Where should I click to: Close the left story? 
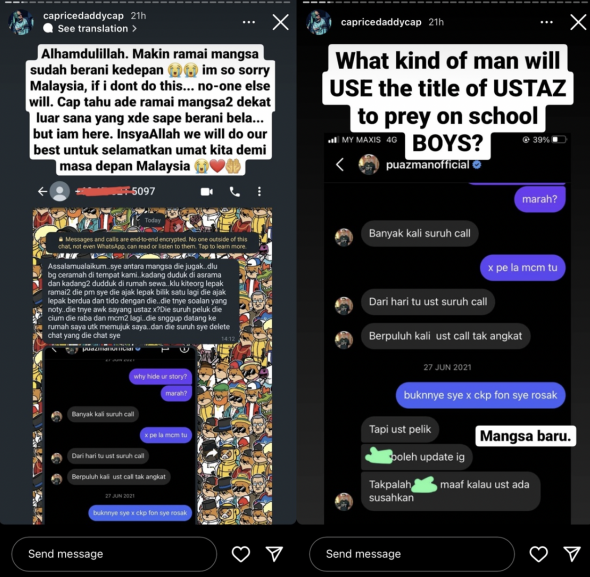(x=281, y=22)
